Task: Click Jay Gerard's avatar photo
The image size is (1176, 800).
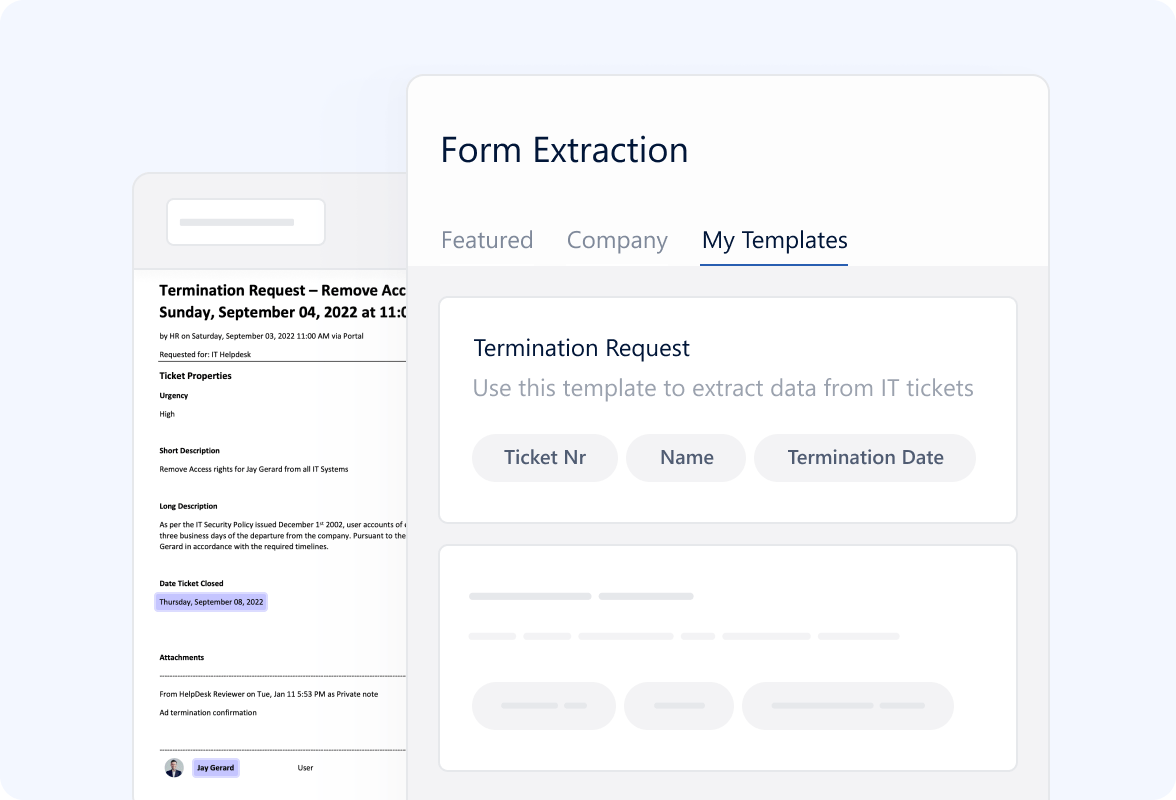Action: pyautogui.click(x=174, y=768)
